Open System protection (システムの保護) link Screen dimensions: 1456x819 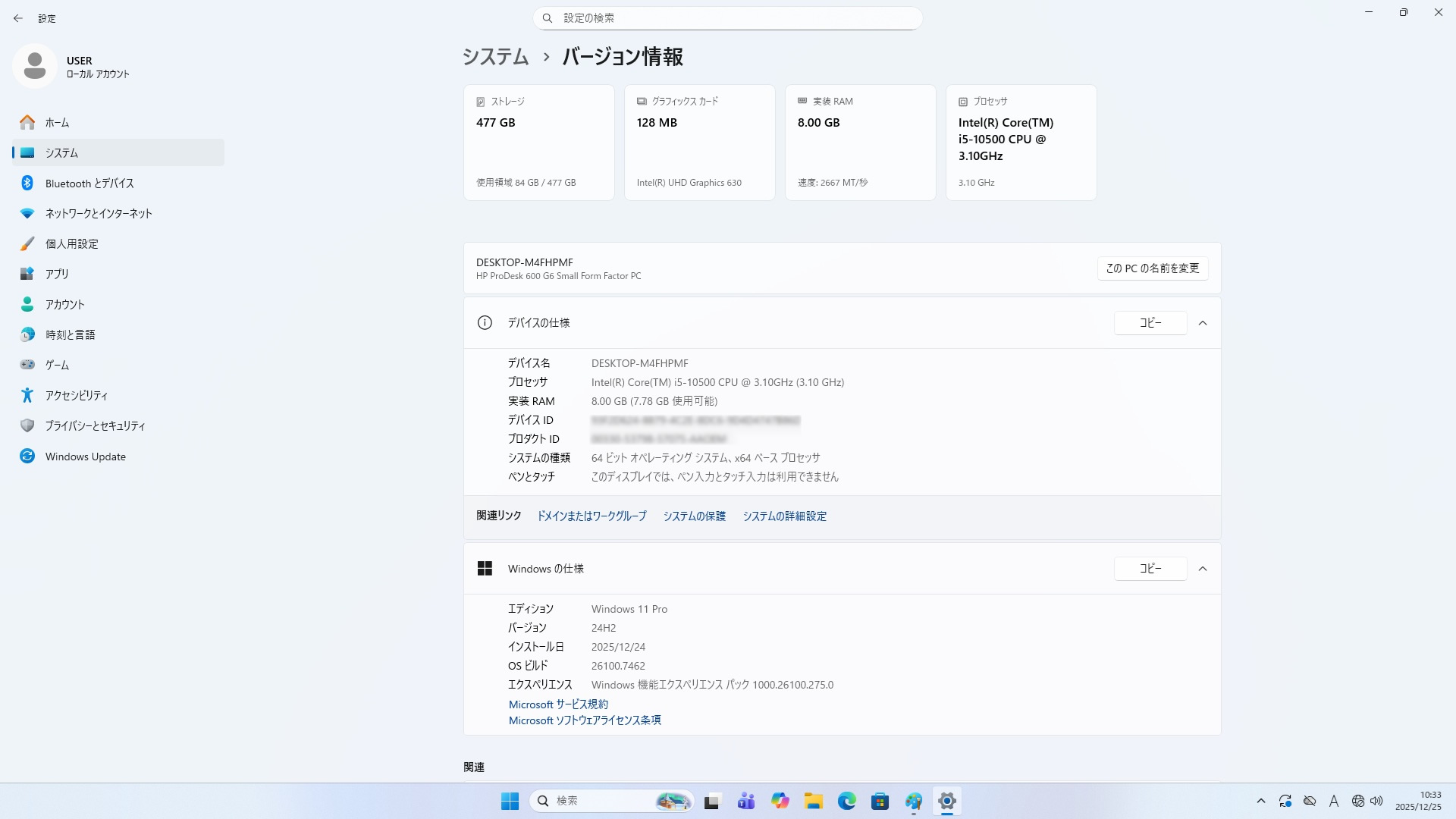694,516
